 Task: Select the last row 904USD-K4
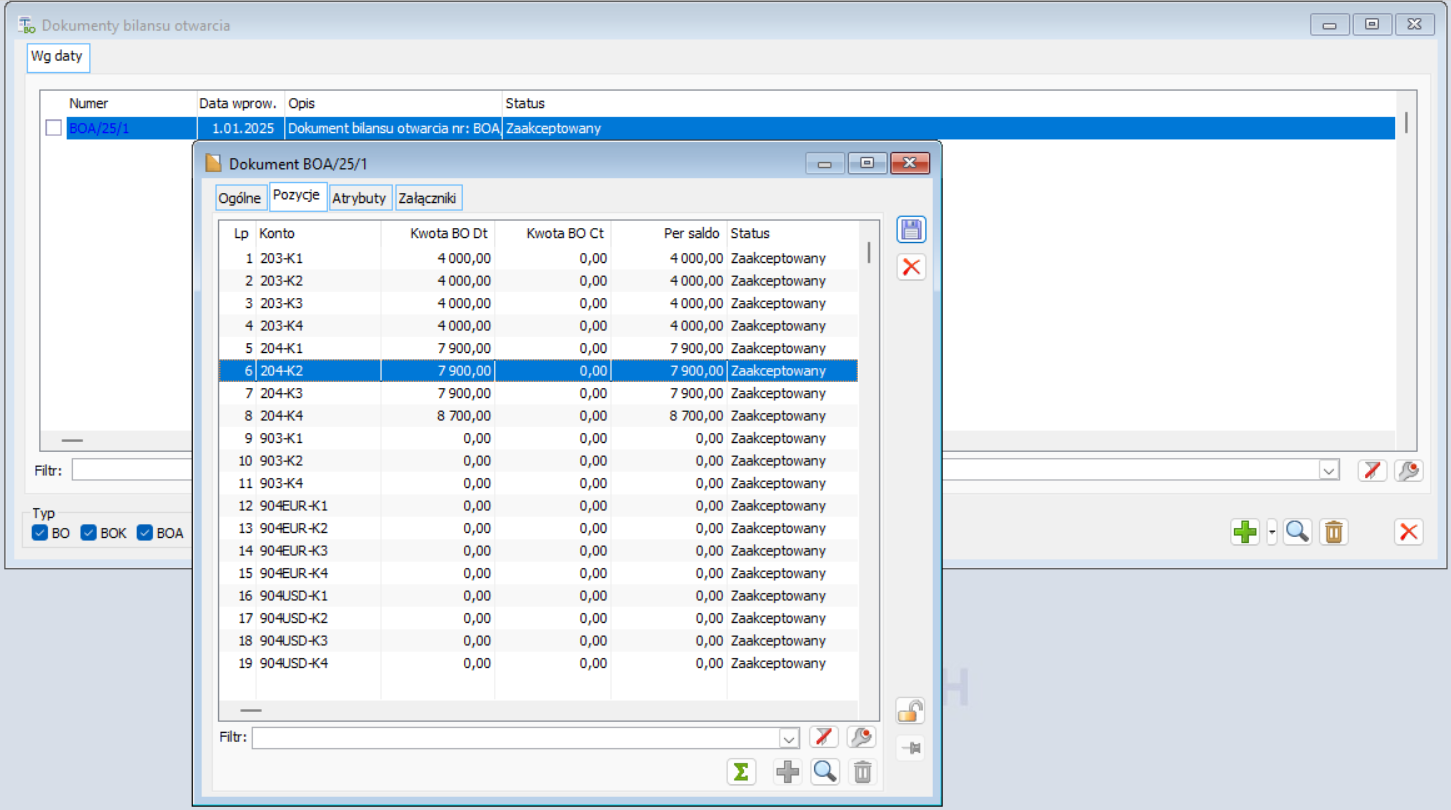(538, 663)
